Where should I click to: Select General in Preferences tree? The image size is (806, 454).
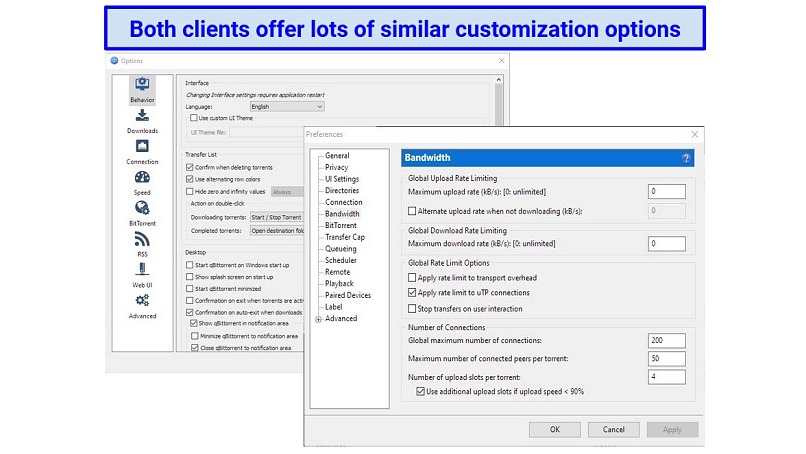(x=337, y=155)
